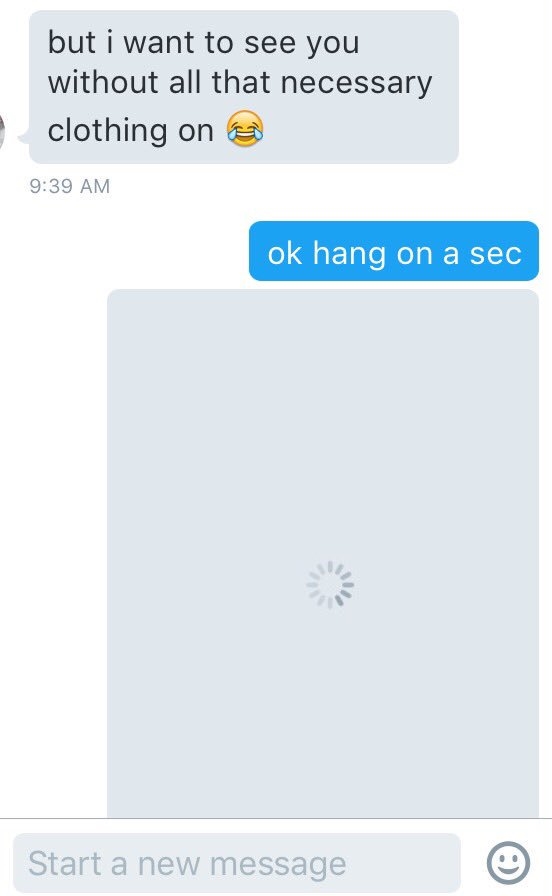This screenshot has width=552, height=896.
Task: Open the sender's profile avatar
Action: pyautogui.click(x=2, y=131)
